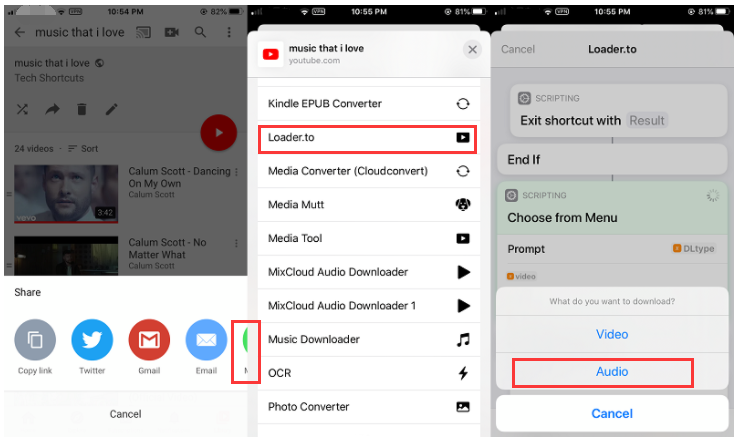Close the youtube.com share sheet with X
This screenshot has height=445, width=741.
pyautogui.click(x=472, y=50)
